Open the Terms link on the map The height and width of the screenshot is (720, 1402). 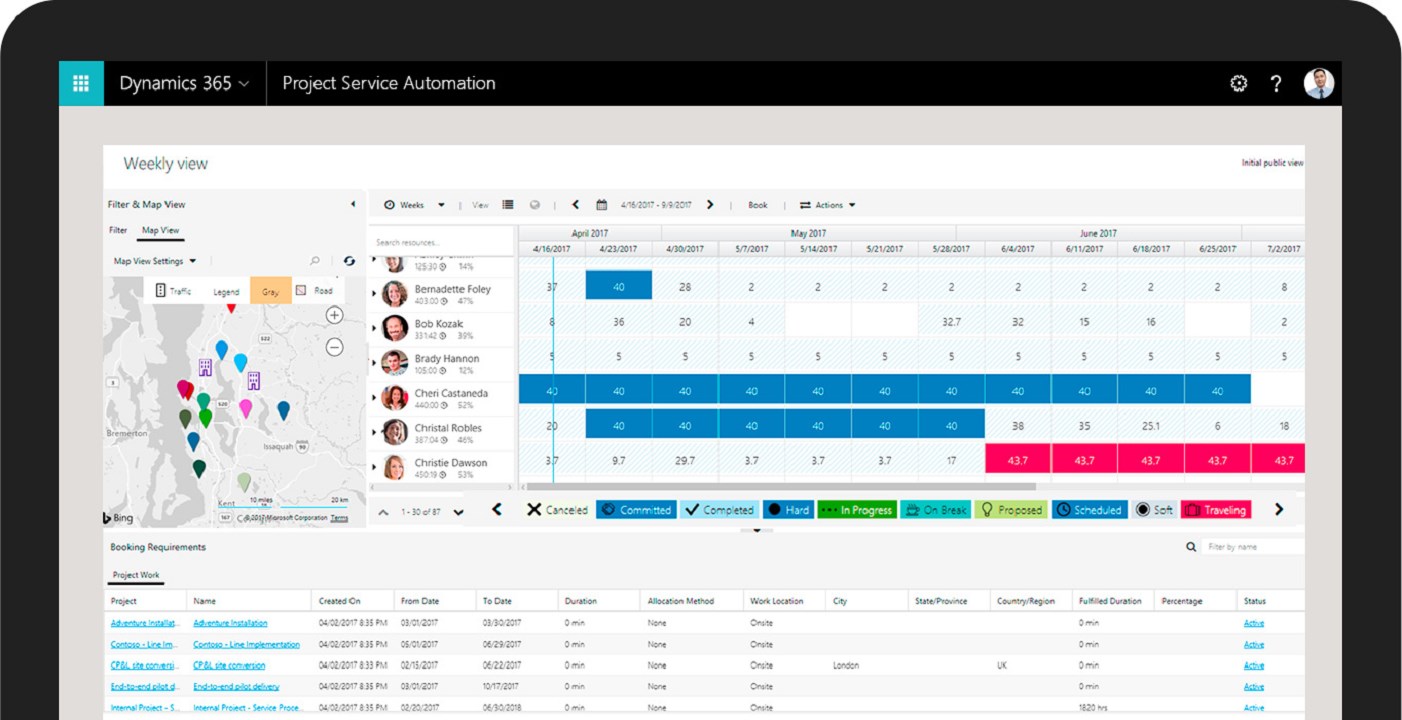pyautogui.click(x=339, y=518)
